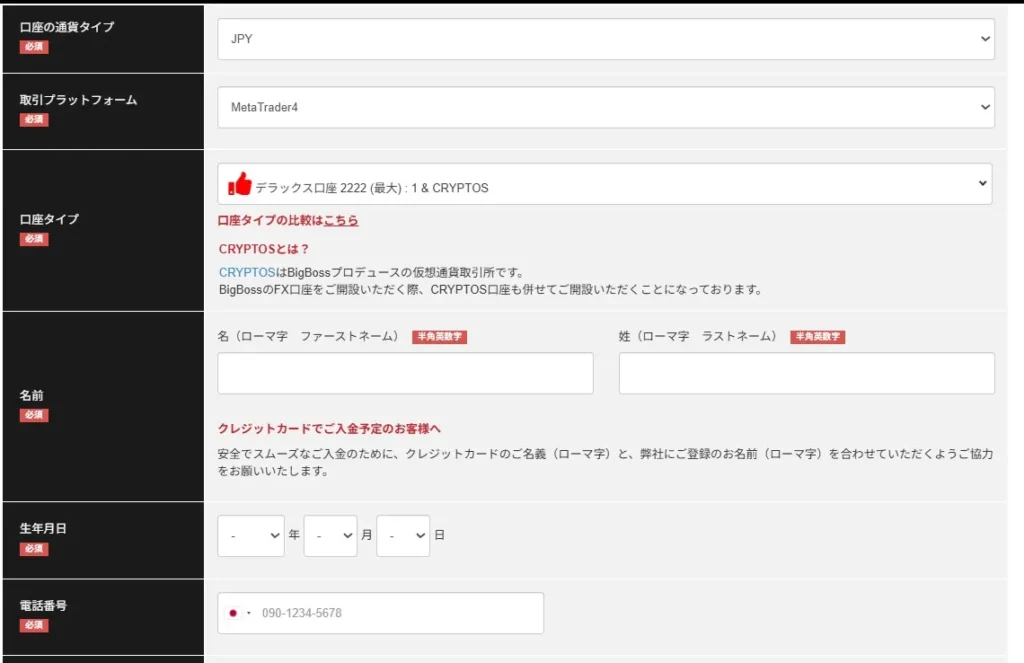Click the 必須 badge under 口座タイプ
This screenshot has height=663, width=1024.
coord(34,239)
